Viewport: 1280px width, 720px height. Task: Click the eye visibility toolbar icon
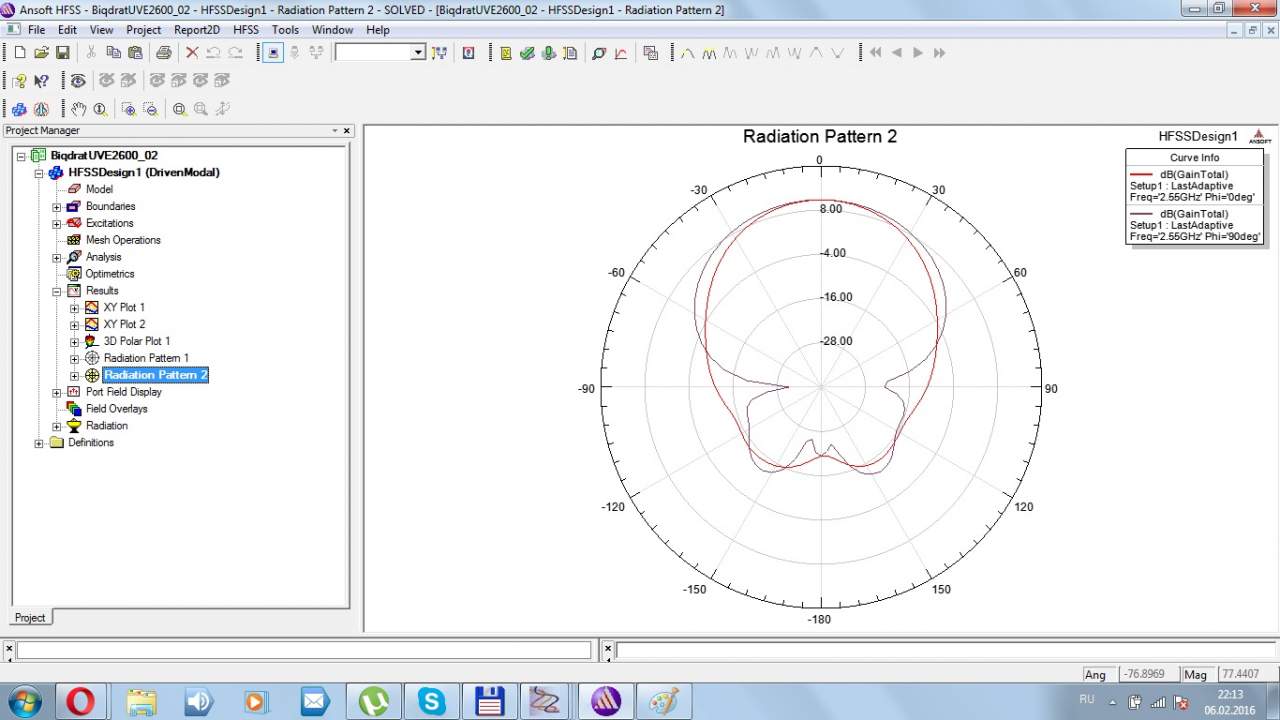tap(78, 81)
